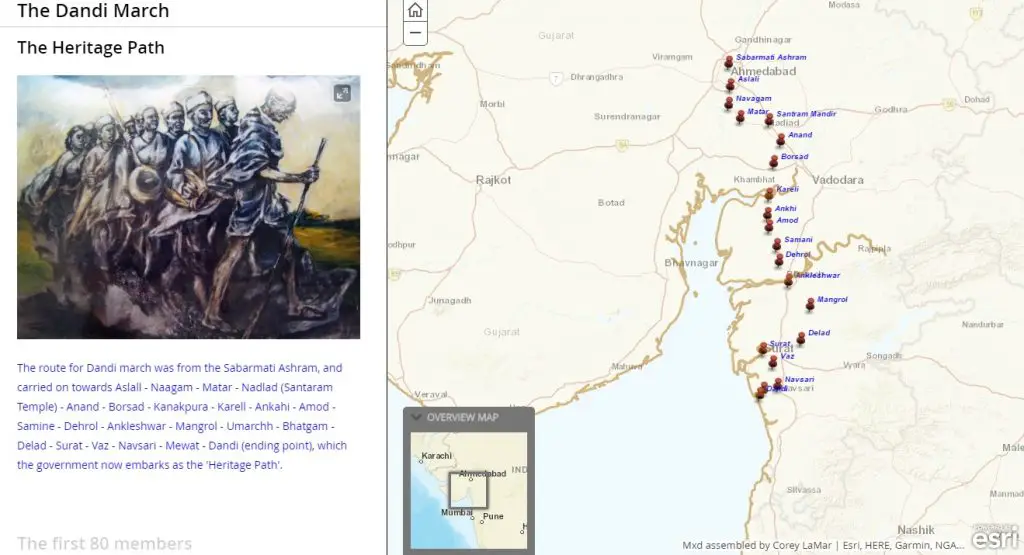Click the Sabarmati Ashram map pin
Image resolution: width=1024 pixels, height=555 pixels.
pyautogui.click(x=729, y=62)
